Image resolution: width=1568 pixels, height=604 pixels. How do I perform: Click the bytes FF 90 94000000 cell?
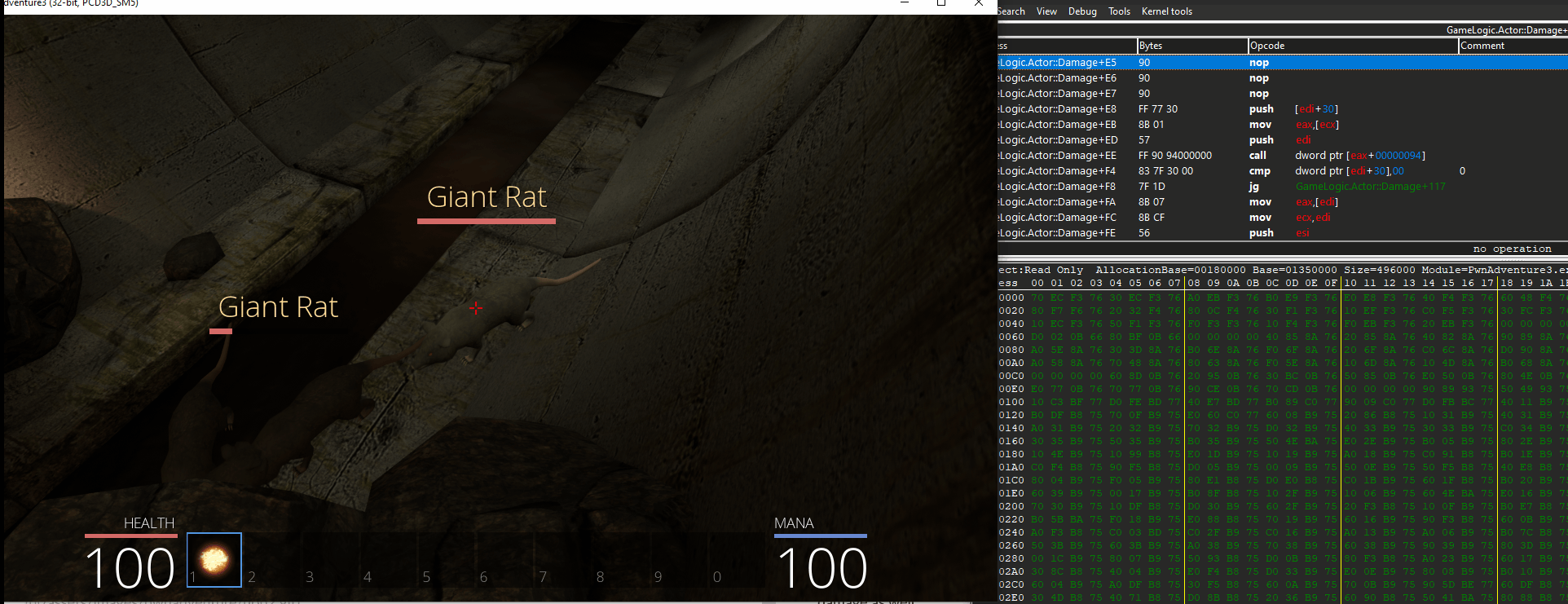tap(1175, 156)
